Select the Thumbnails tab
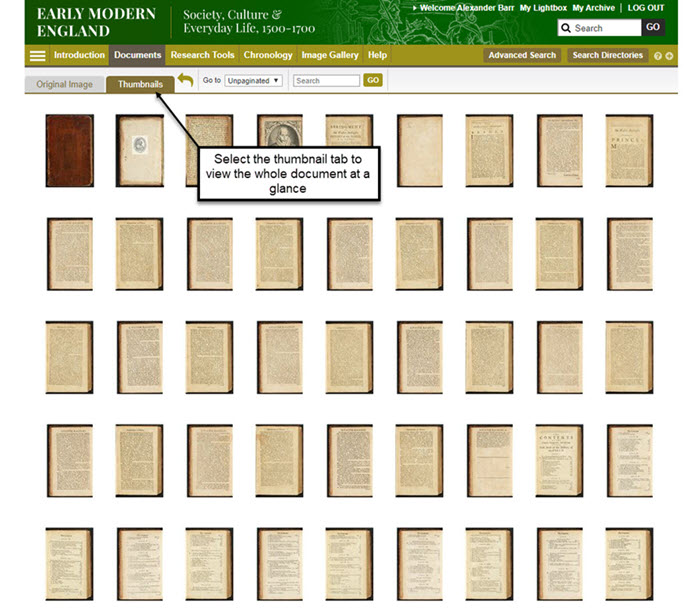700x610 pixels. [140, 84]
